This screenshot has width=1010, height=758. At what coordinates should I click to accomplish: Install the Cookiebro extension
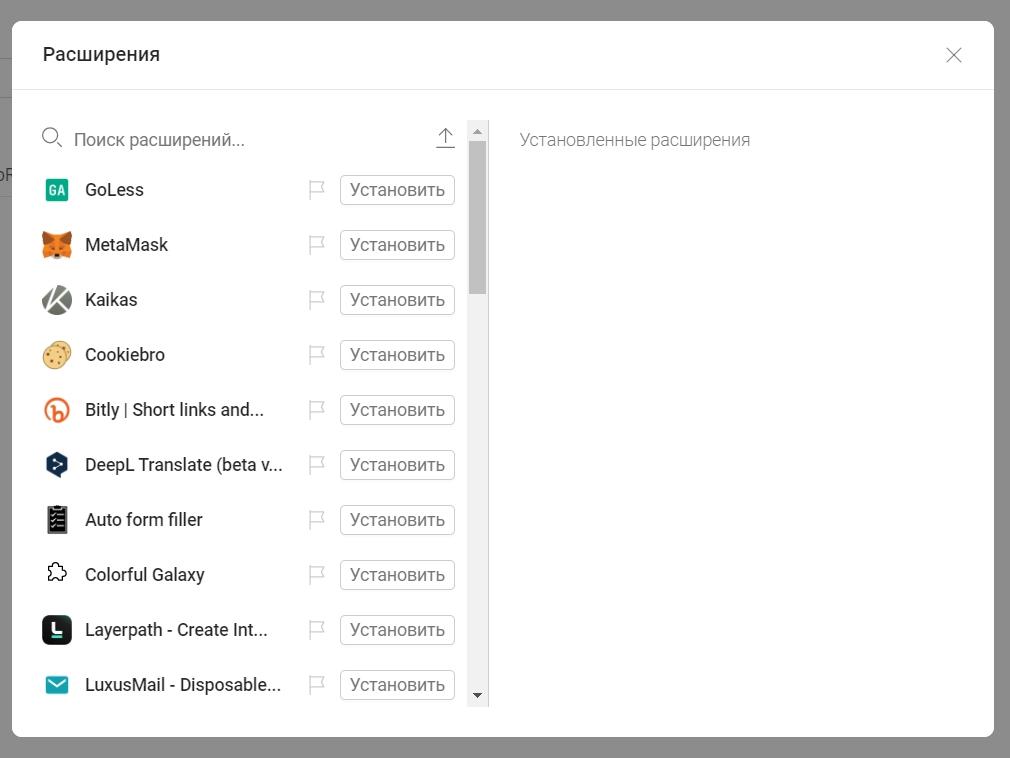pos(397,355)
